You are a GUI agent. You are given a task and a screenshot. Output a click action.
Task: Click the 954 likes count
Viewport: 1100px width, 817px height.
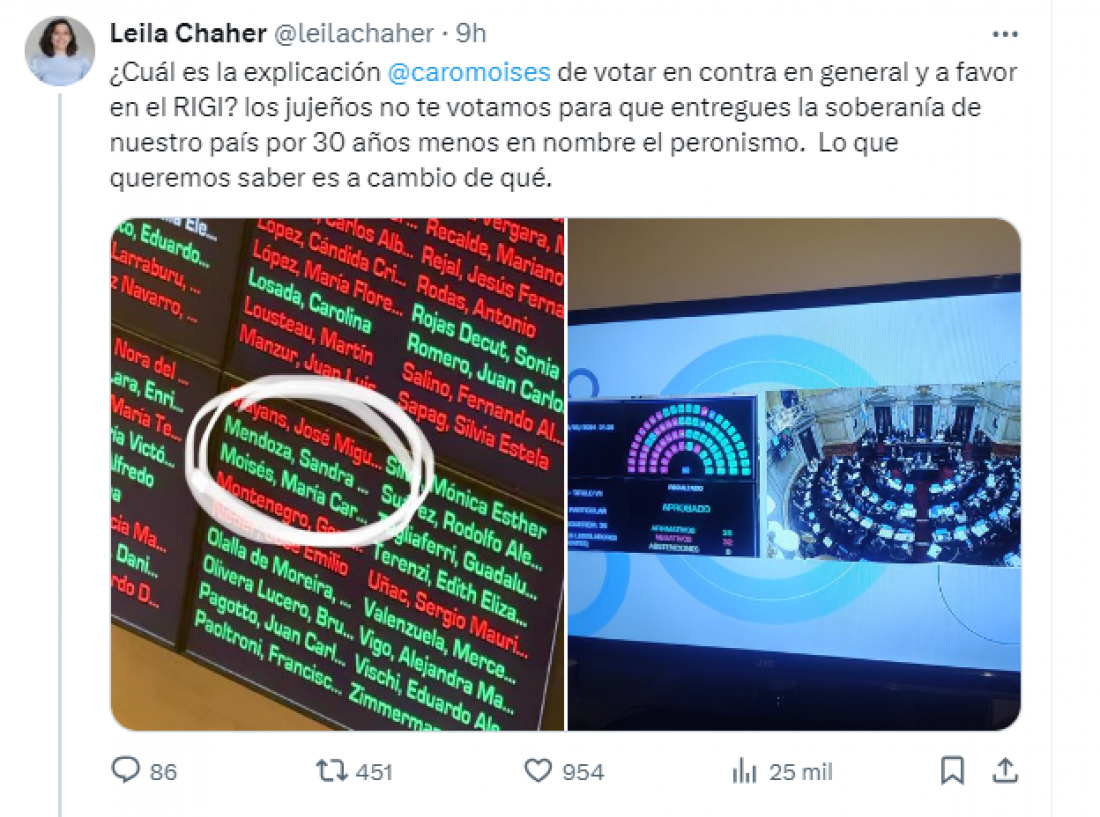click(x=583, y=772)
